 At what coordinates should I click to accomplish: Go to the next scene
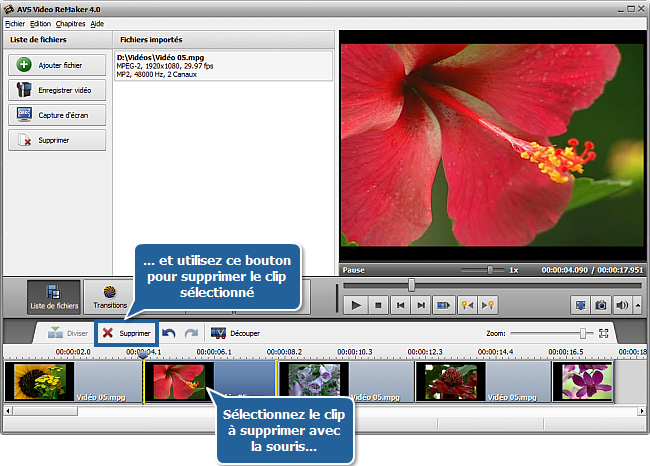coord(444,305)
